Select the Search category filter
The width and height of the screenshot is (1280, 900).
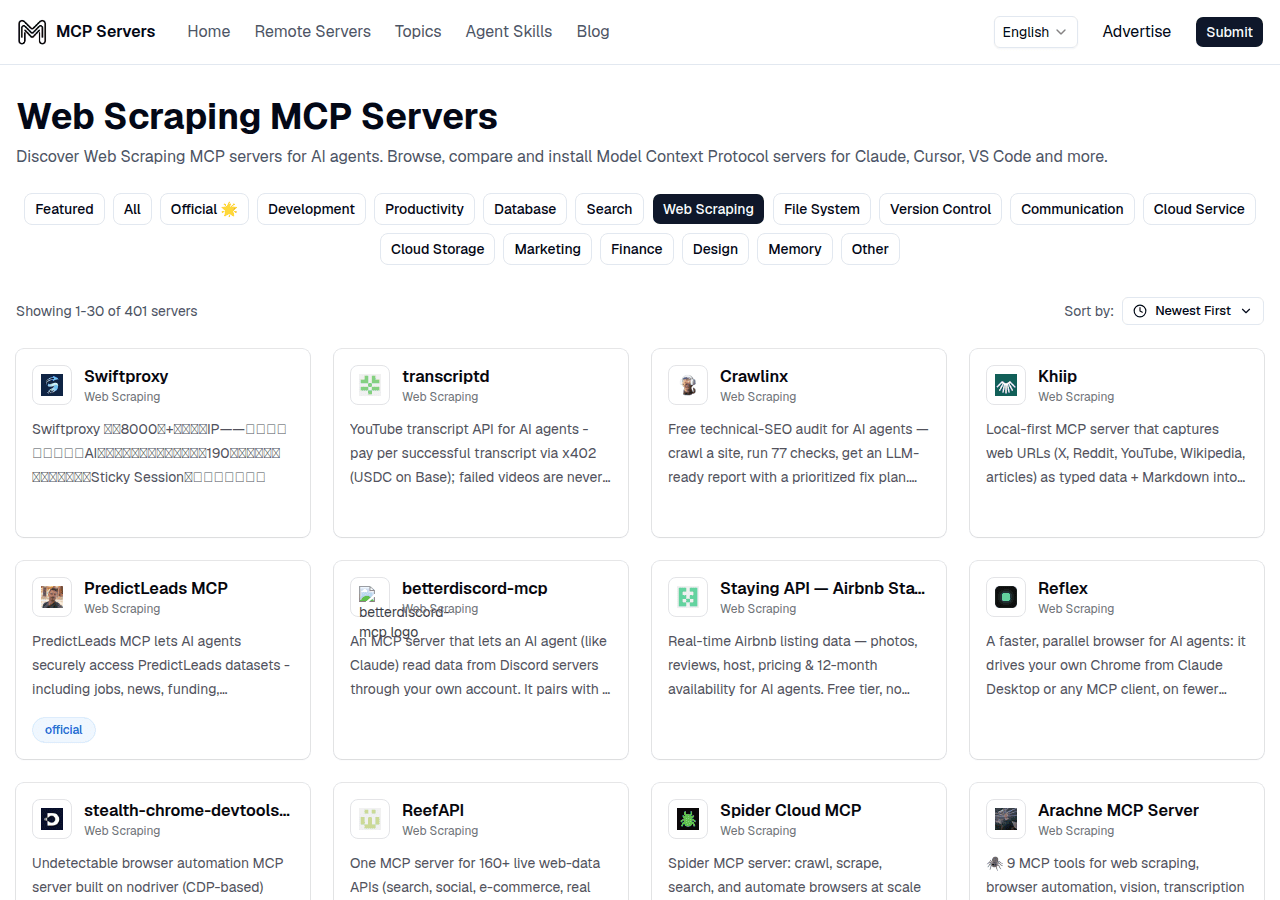coord(609,209)
